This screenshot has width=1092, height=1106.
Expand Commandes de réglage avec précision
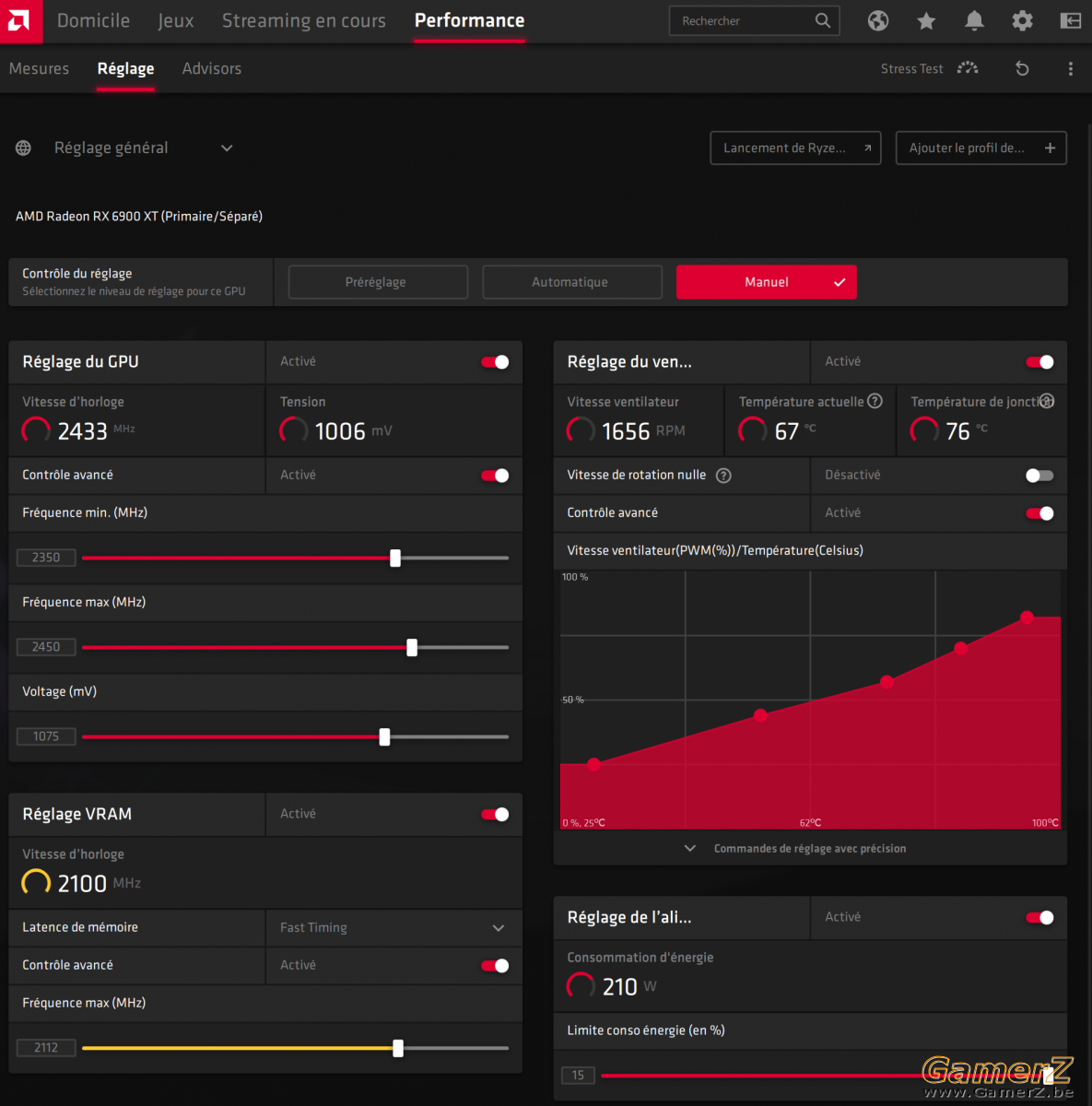coord(810,849)
